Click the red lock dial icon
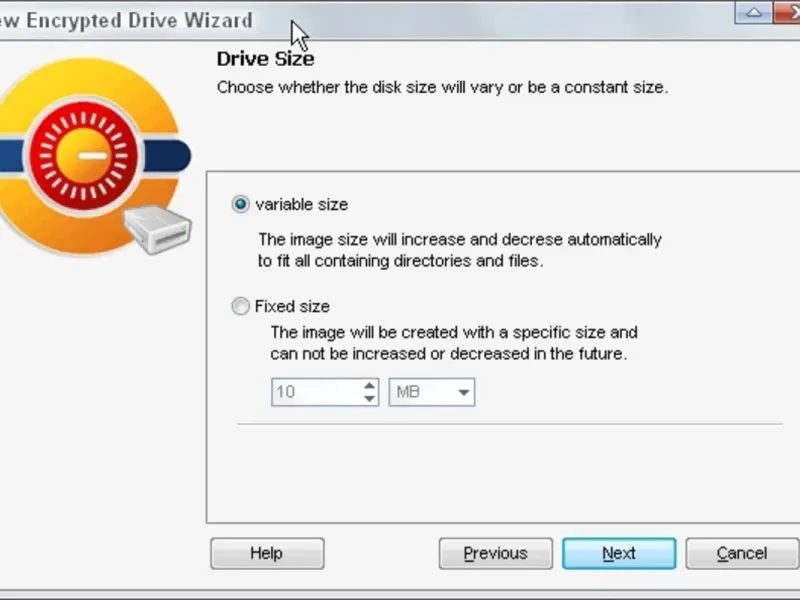This screenshot has height=600, width=800. pos(84,156)
